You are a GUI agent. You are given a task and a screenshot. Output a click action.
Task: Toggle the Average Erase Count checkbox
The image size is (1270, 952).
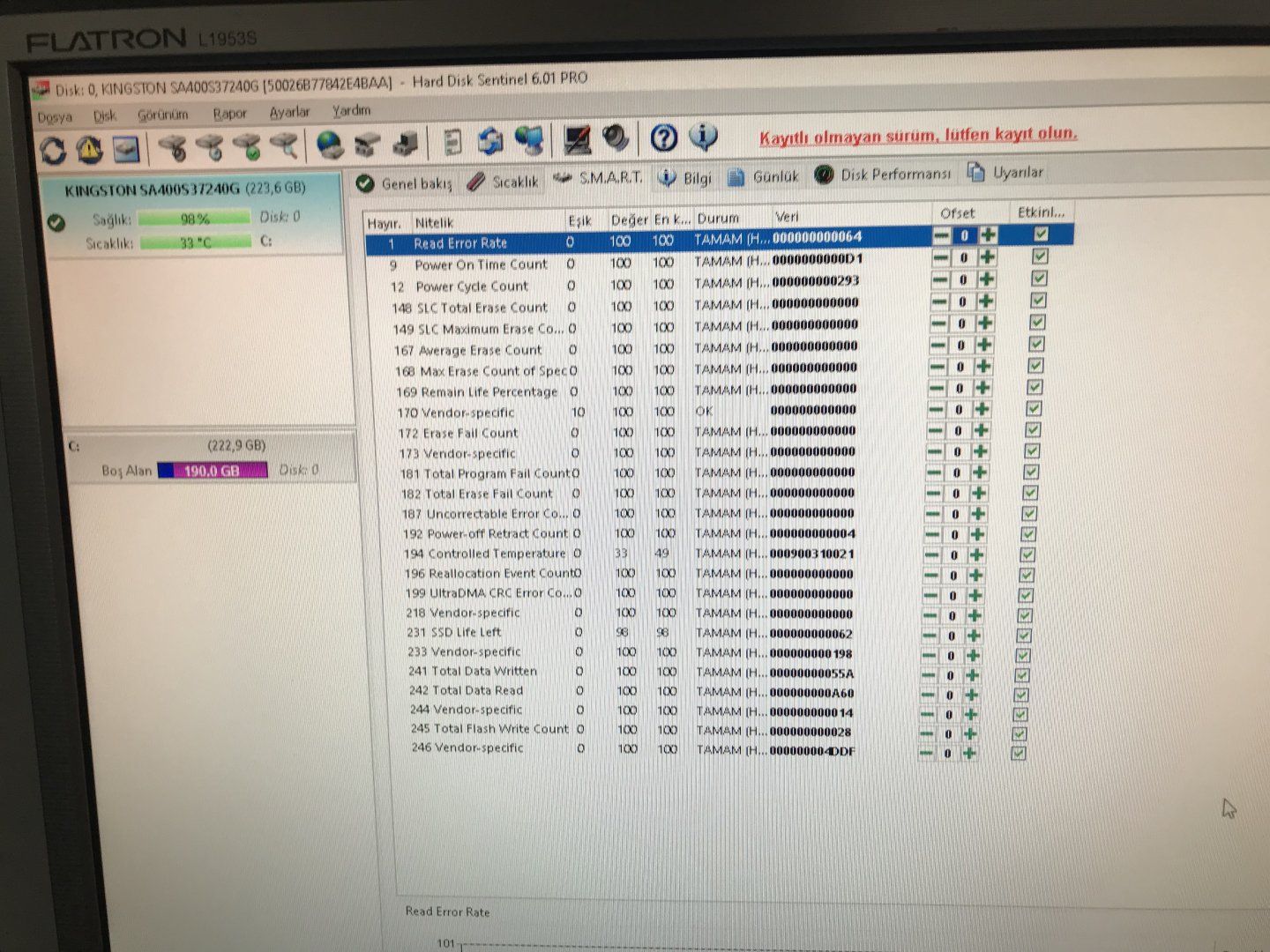point(1036,344)
